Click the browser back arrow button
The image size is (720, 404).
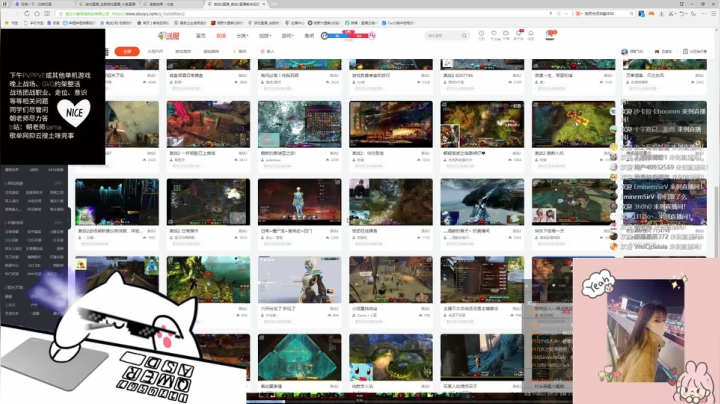click(8, 14)
